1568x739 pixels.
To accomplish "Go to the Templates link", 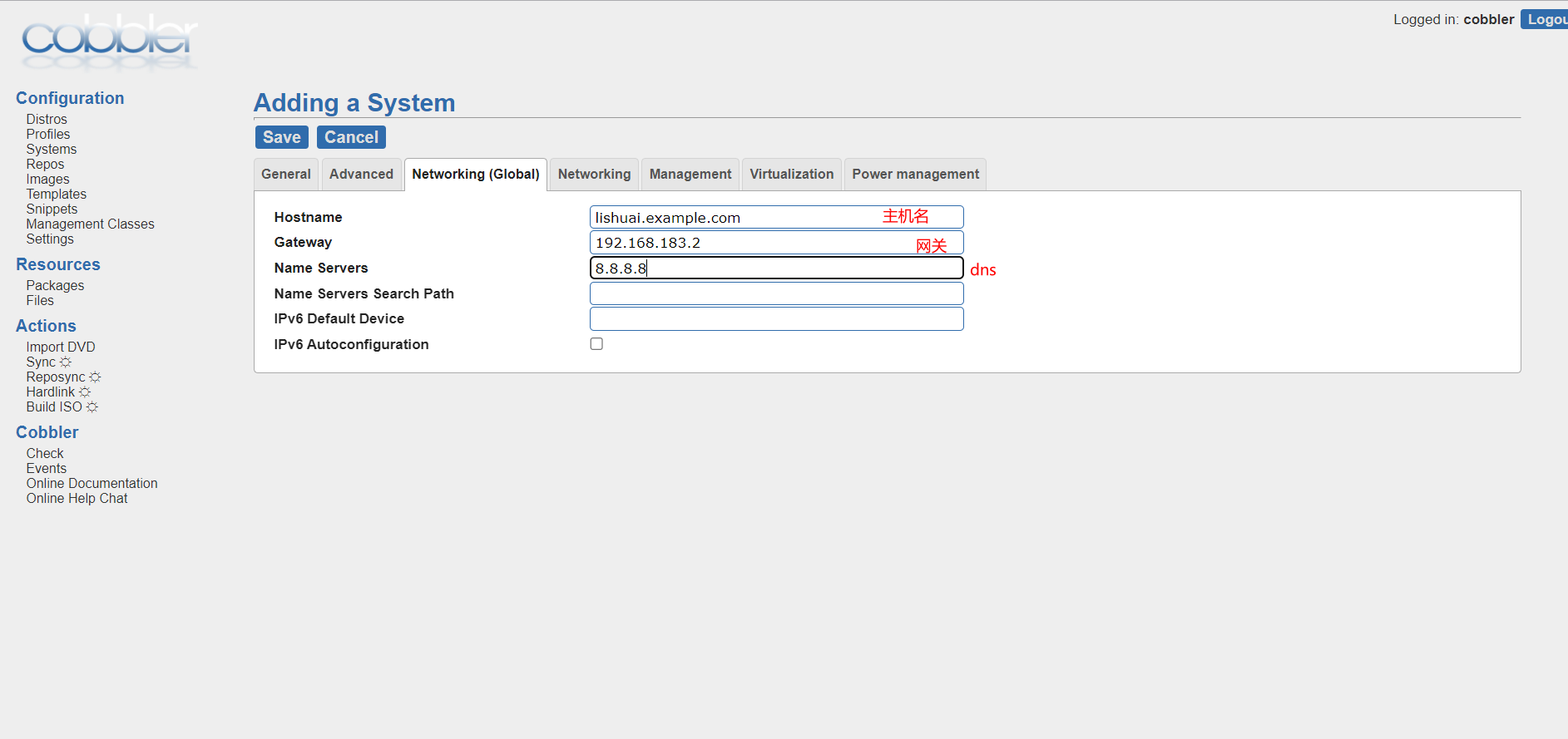I will [x=56, y=195].
